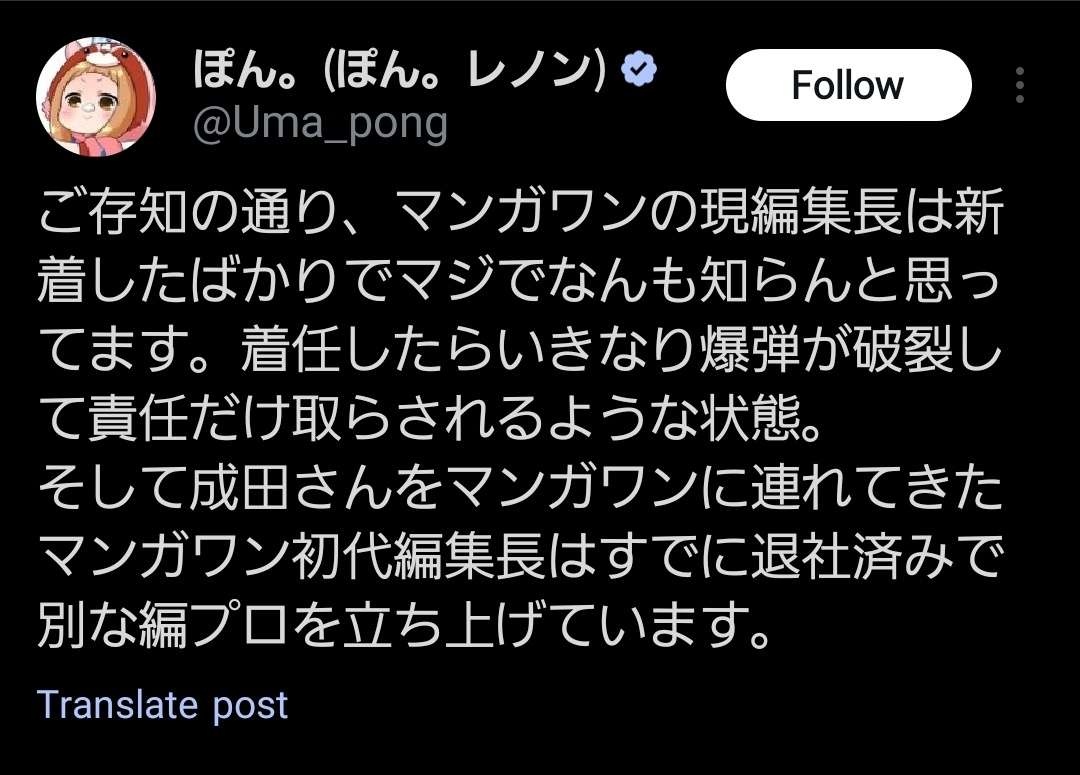1080x775 pixels.
Task: Click the tweet line starting with そして成田さん
Action: [x=520, y=492]
